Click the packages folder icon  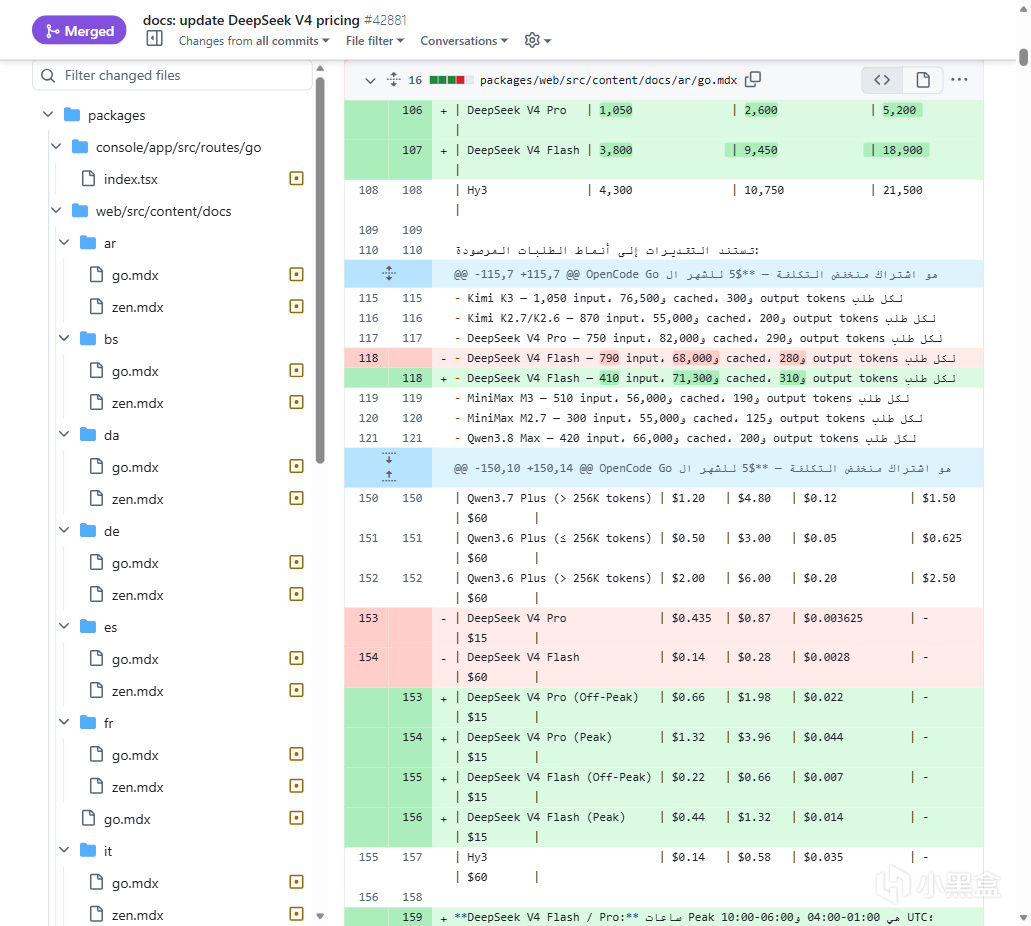pyautogui.click(x=72, y=114)
